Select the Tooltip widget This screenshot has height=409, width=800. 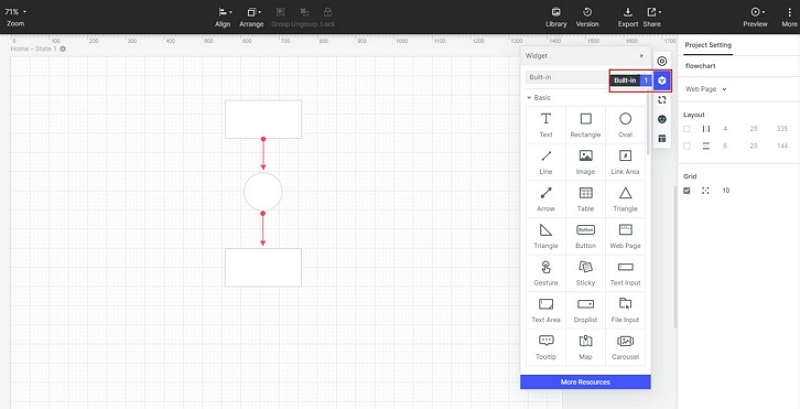(x=545, y=347)
